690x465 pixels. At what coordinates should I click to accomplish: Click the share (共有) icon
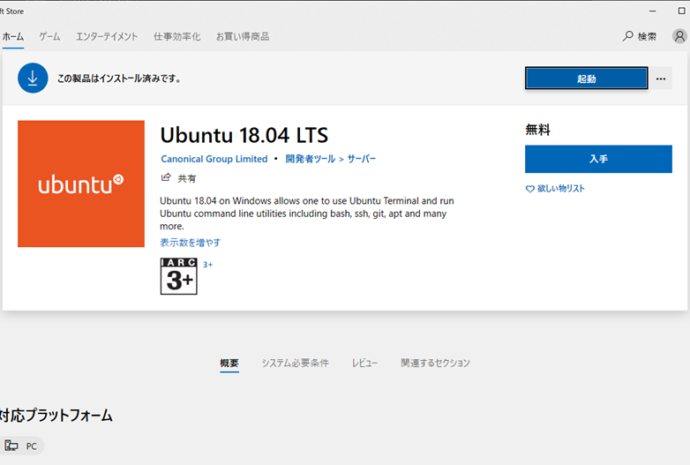(167, 178)
